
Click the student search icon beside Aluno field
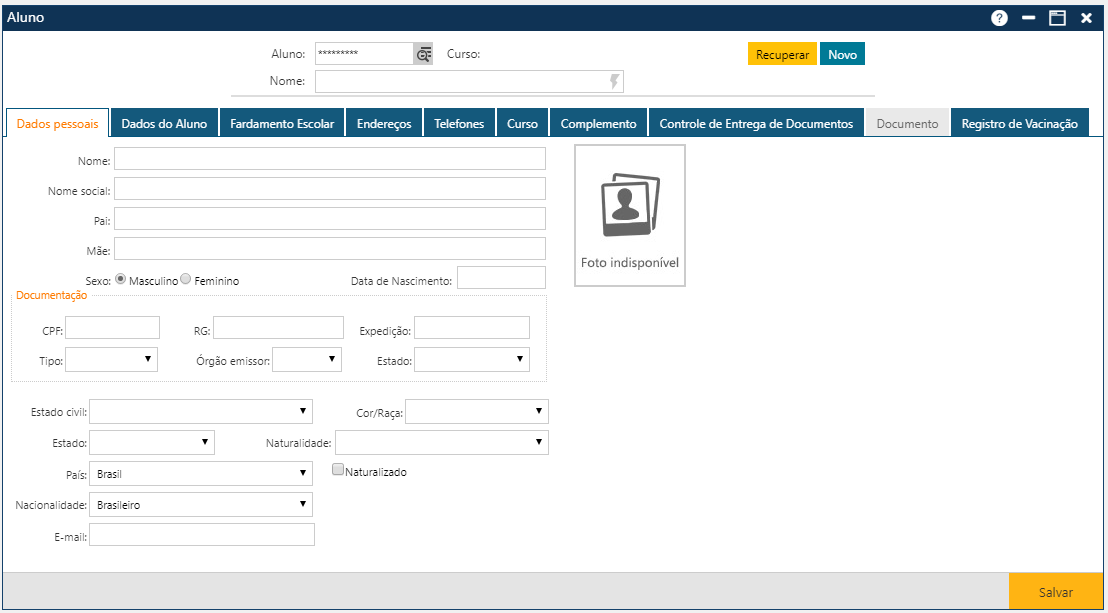424,55
